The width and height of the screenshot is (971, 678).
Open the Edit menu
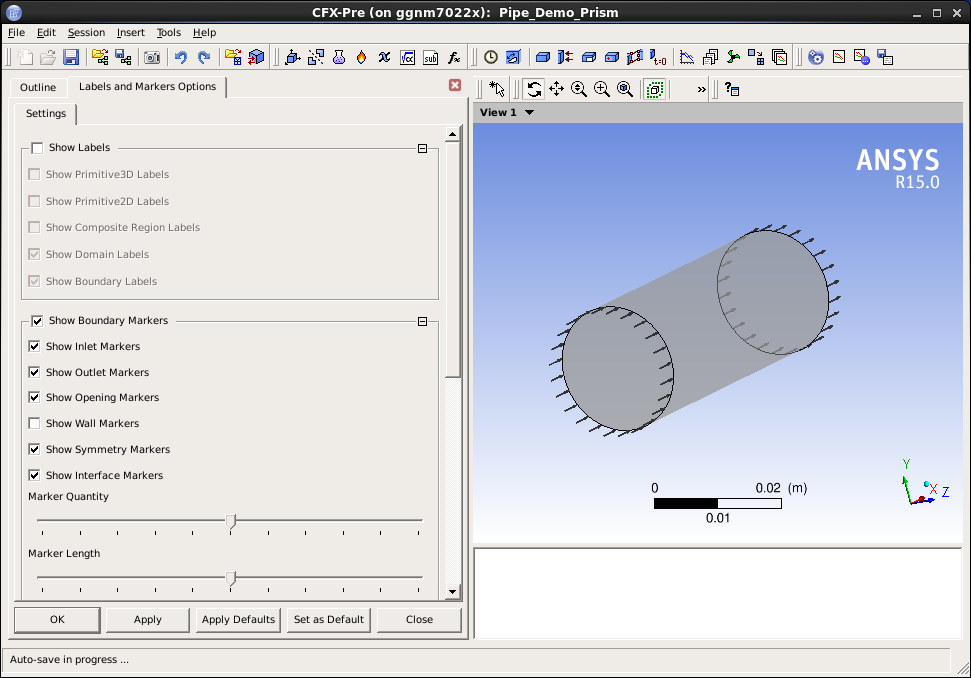46,32
